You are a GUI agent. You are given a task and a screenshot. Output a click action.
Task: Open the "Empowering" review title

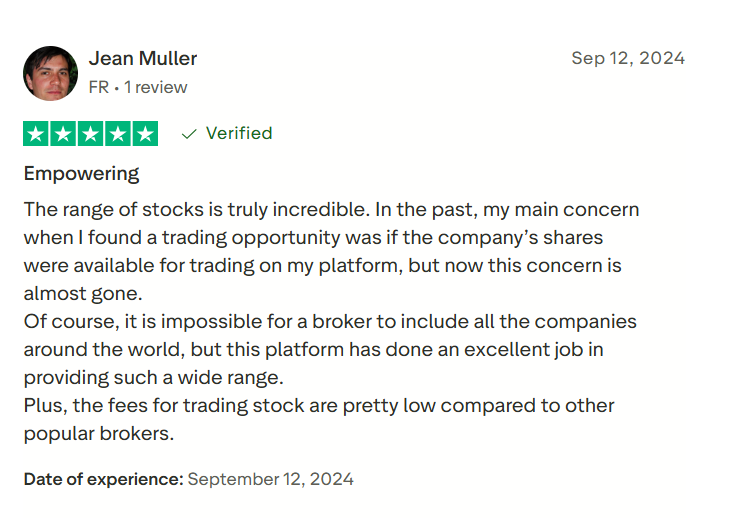point(81,174)
